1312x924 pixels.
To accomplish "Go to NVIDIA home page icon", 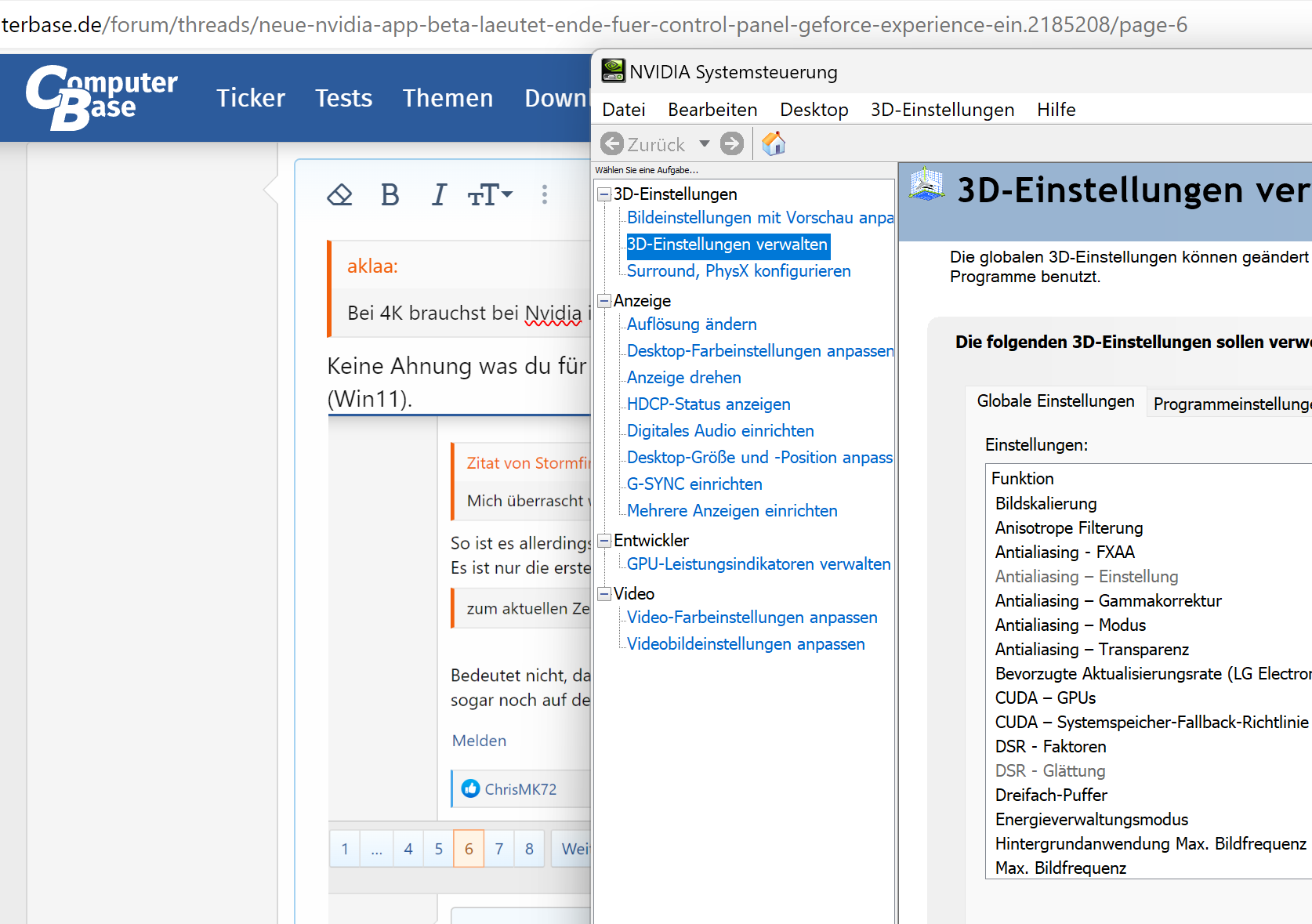I will tap(774, 143).
